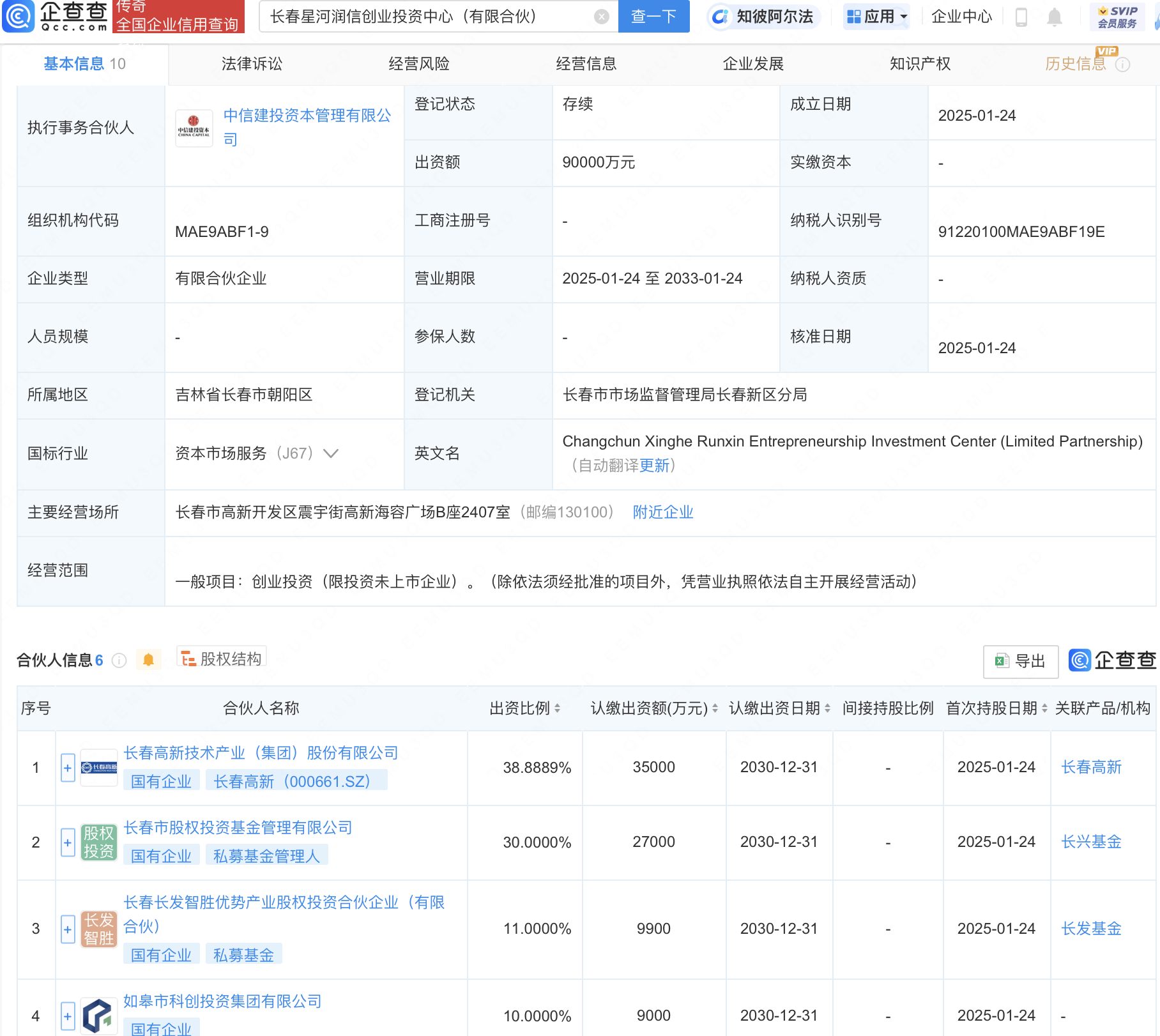This screenshot has width=1160, height=1036.
Task: Open SVIP member services badge
Action: (1117, 17)
